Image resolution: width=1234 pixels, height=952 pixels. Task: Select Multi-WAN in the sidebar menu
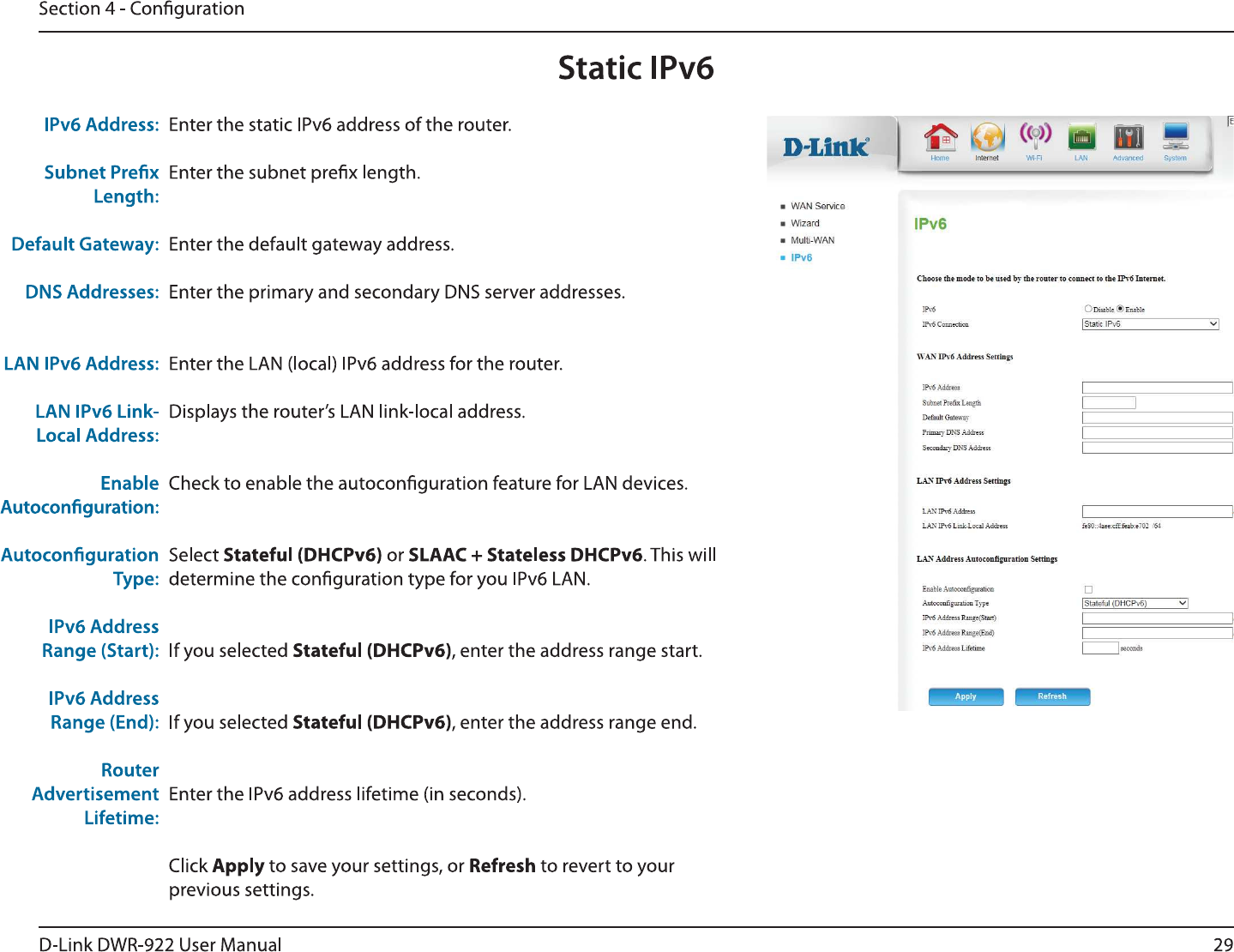click(x=812, y=240)
